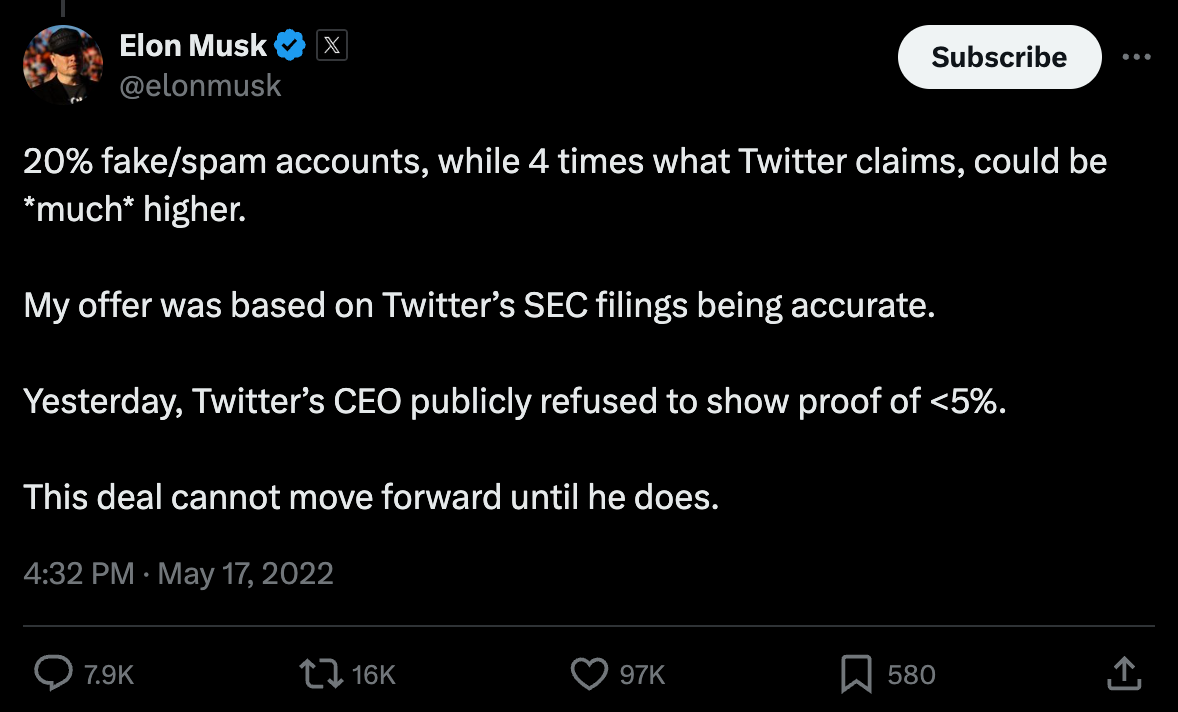Open the three-dot more options menu

coord(1136,57)
